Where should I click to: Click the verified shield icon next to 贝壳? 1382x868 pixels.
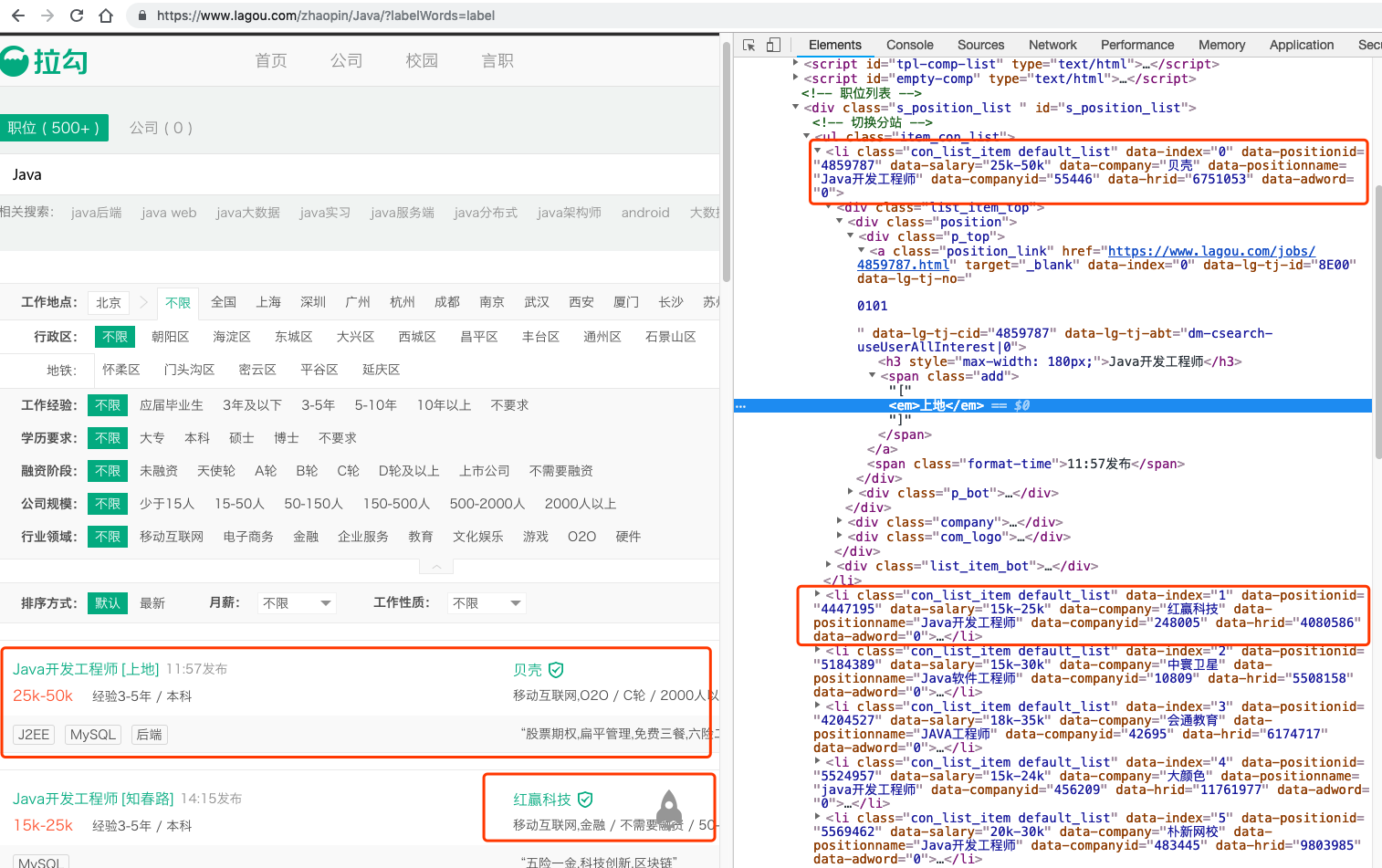point(556,670)
